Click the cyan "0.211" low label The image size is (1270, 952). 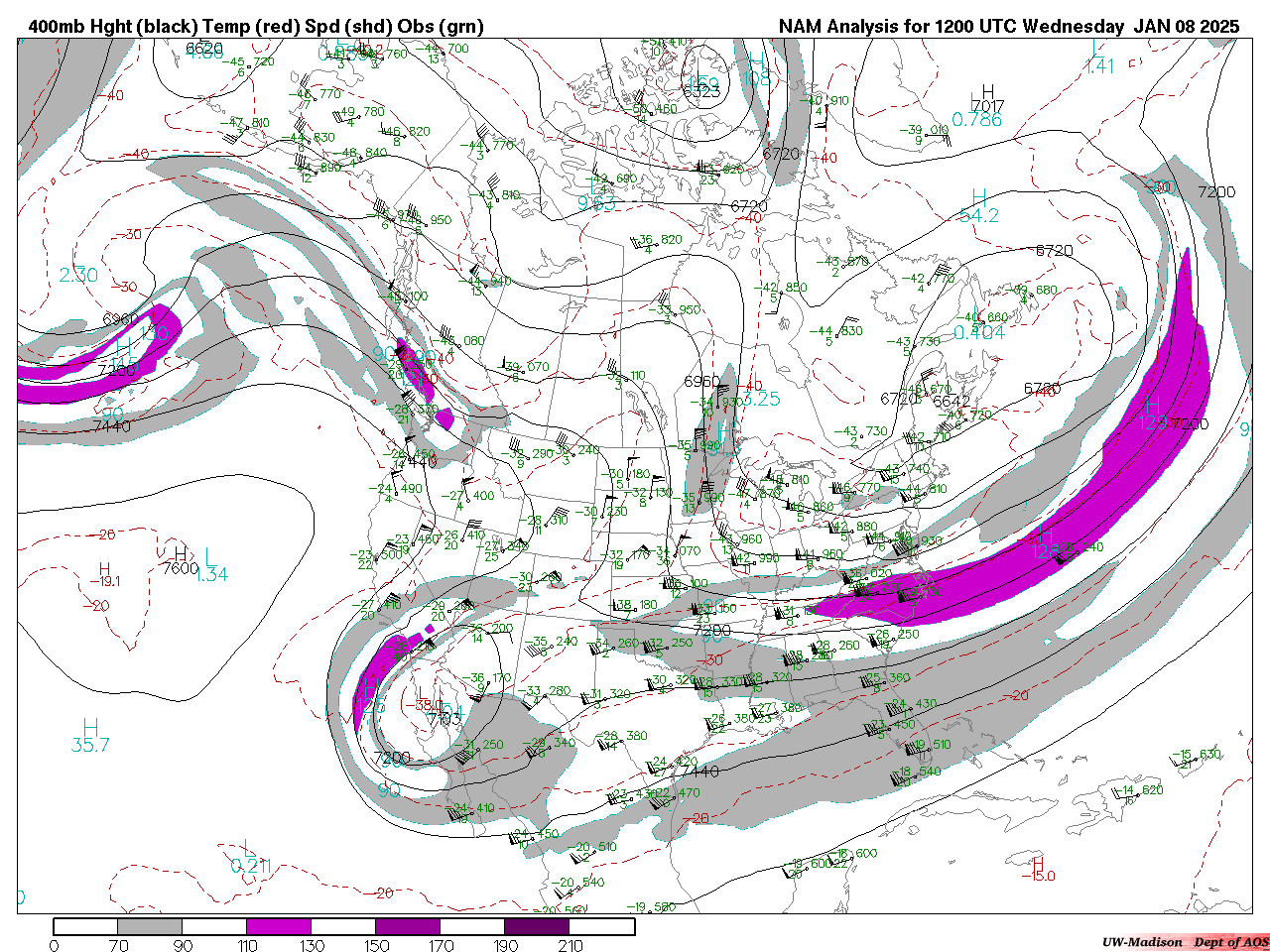[250, 866]
